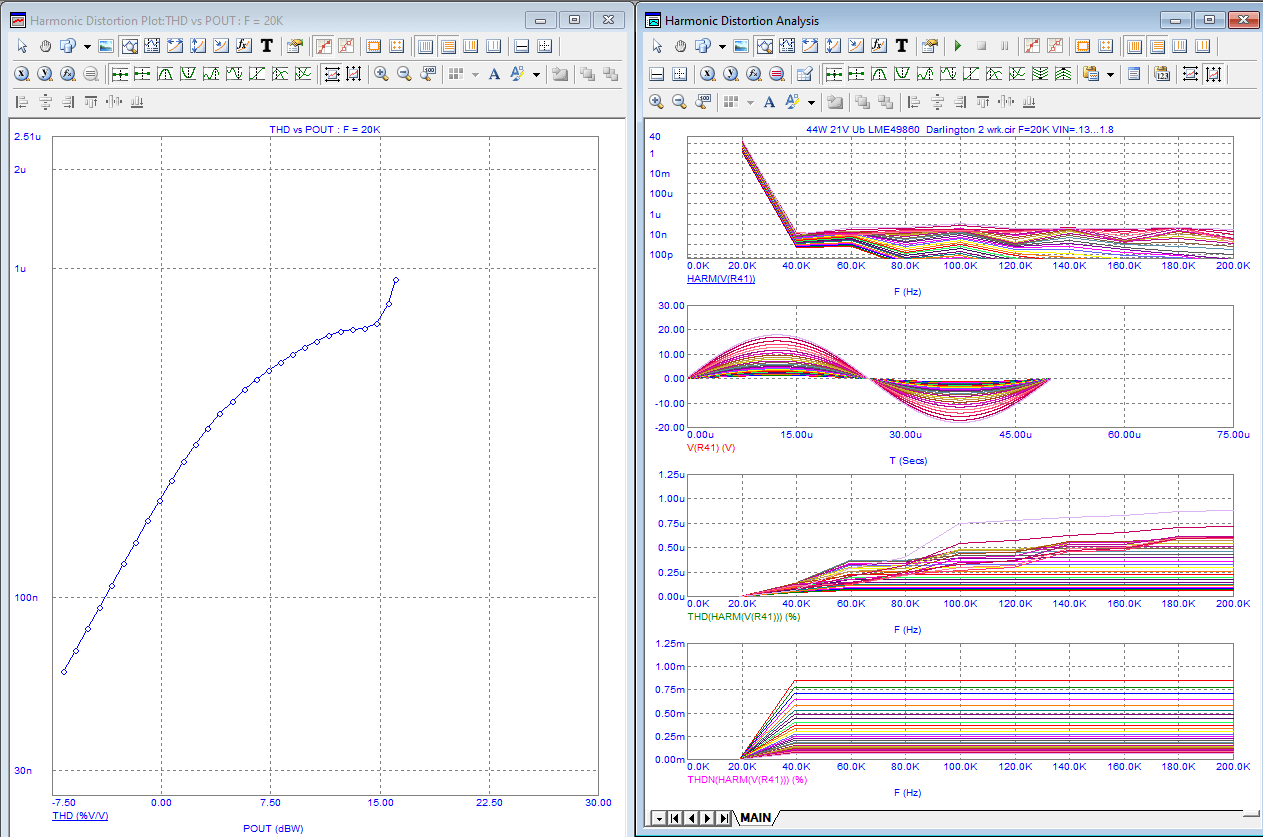The width and height of the screenshot is (1263, 837).
Task: Select the arrow Select Mode tool in THD plot window
Action: (x=22, y=46)
